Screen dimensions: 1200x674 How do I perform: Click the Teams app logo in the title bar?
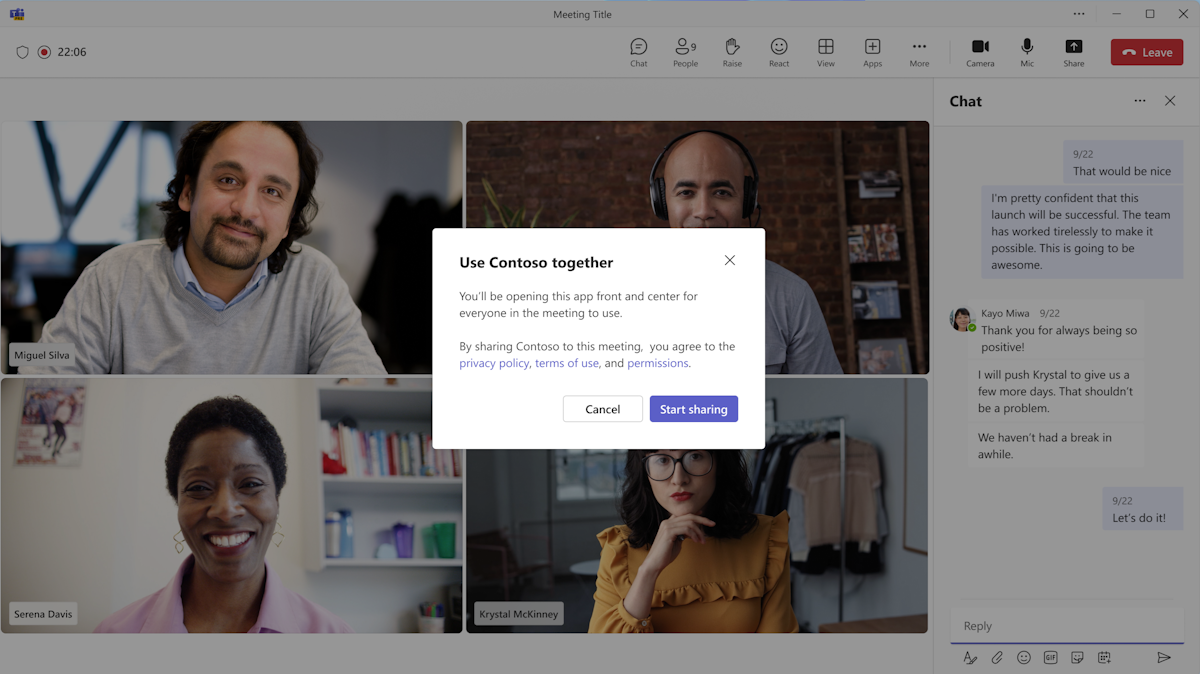17,14
